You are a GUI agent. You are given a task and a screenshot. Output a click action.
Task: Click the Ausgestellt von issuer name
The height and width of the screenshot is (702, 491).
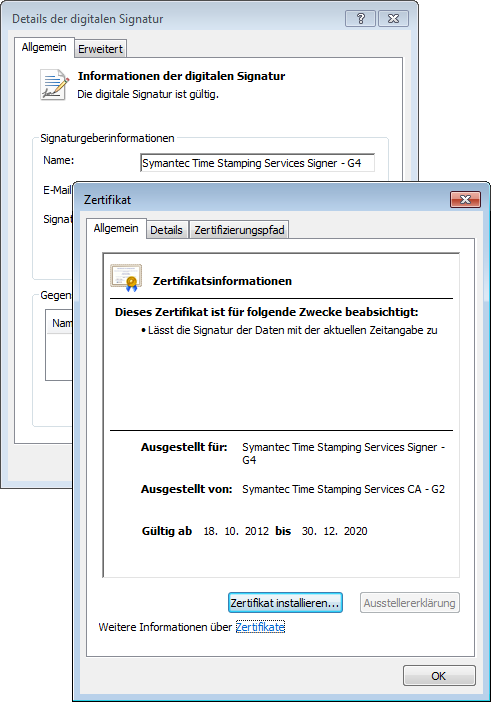[343, 489]
